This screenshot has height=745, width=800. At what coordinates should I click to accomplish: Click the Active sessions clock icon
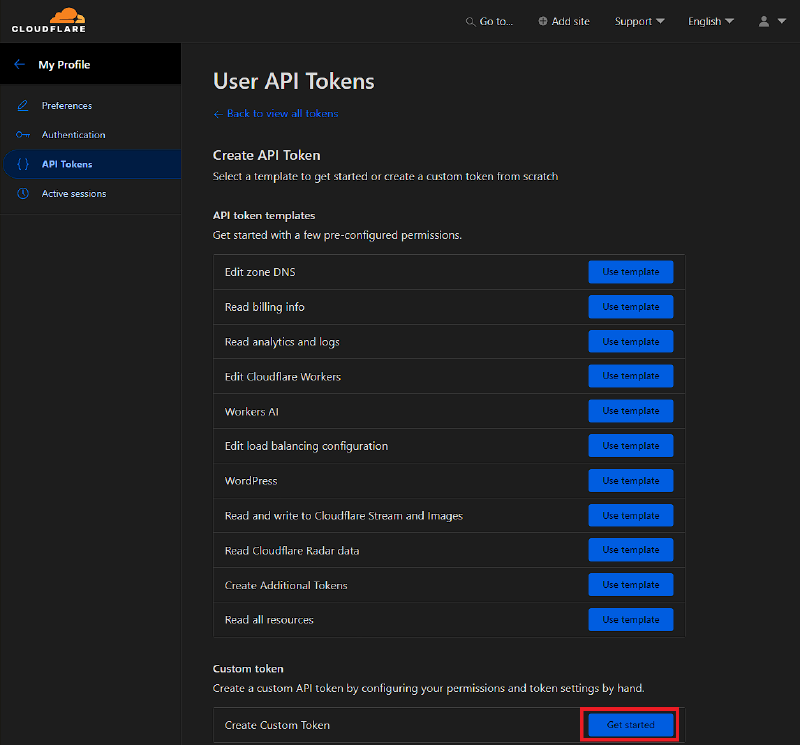pyautogui.click(x=23, y=194)
